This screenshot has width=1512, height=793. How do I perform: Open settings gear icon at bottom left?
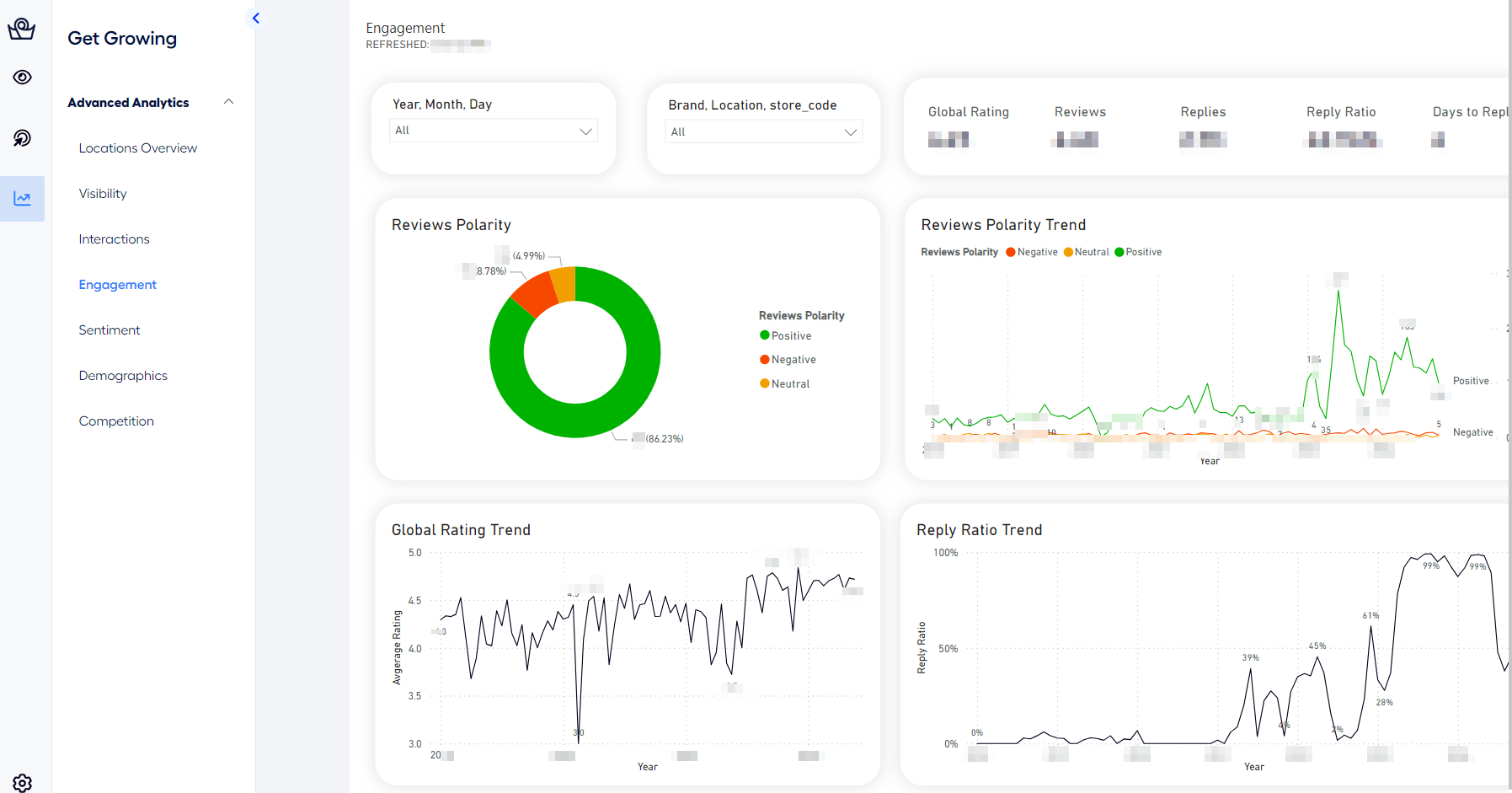[22, 782]
